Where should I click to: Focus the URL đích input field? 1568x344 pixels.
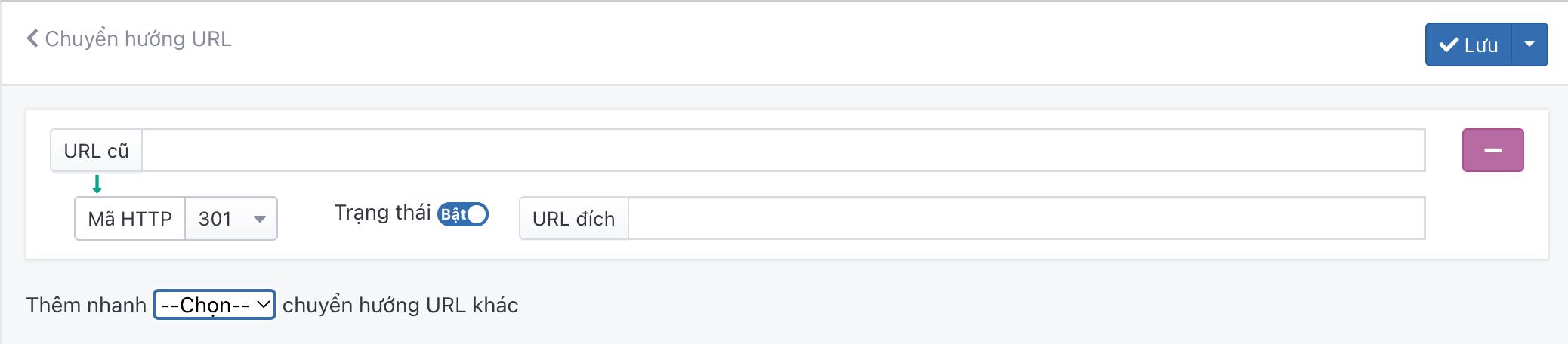pyautogui.click(x=1026, y=219)
